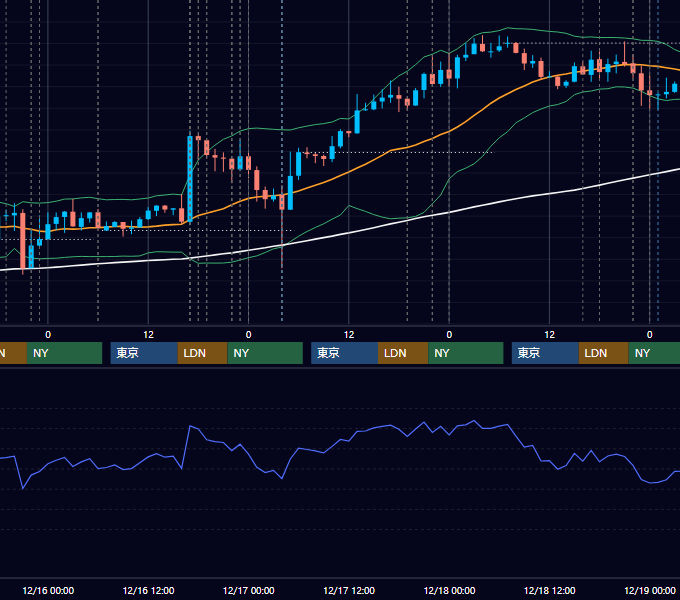The height and width of the screenshot is (600, 680).
Task: Select the NY session block above 12/19 00:00
Action: click(654, 353)
